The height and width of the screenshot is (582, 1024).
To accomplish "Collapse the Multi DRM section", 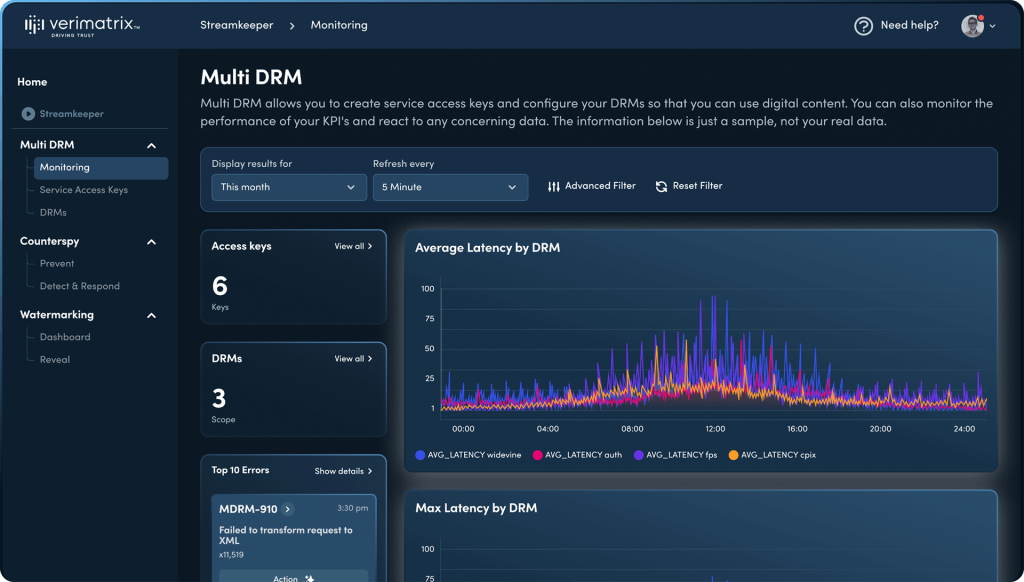I will pos(152,146).
